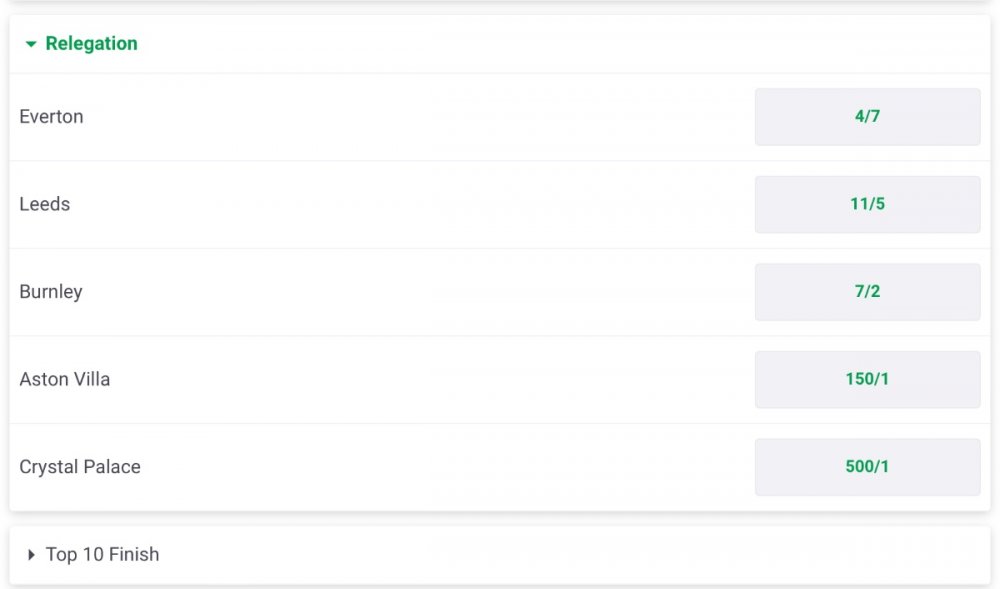Click the Aston Villa team name
The image size is (1000, 589).
pos(65,379)
